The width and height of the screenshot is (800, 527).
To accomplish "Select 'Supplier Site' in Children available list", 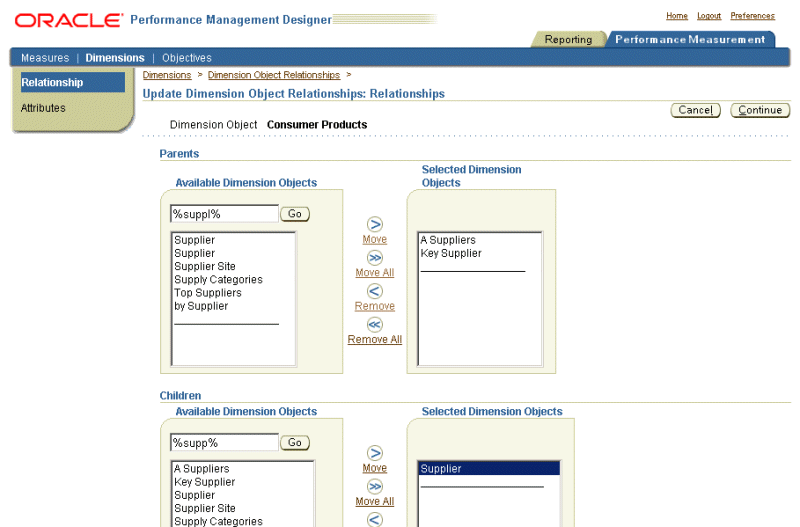I will click(x=242, y=508).
